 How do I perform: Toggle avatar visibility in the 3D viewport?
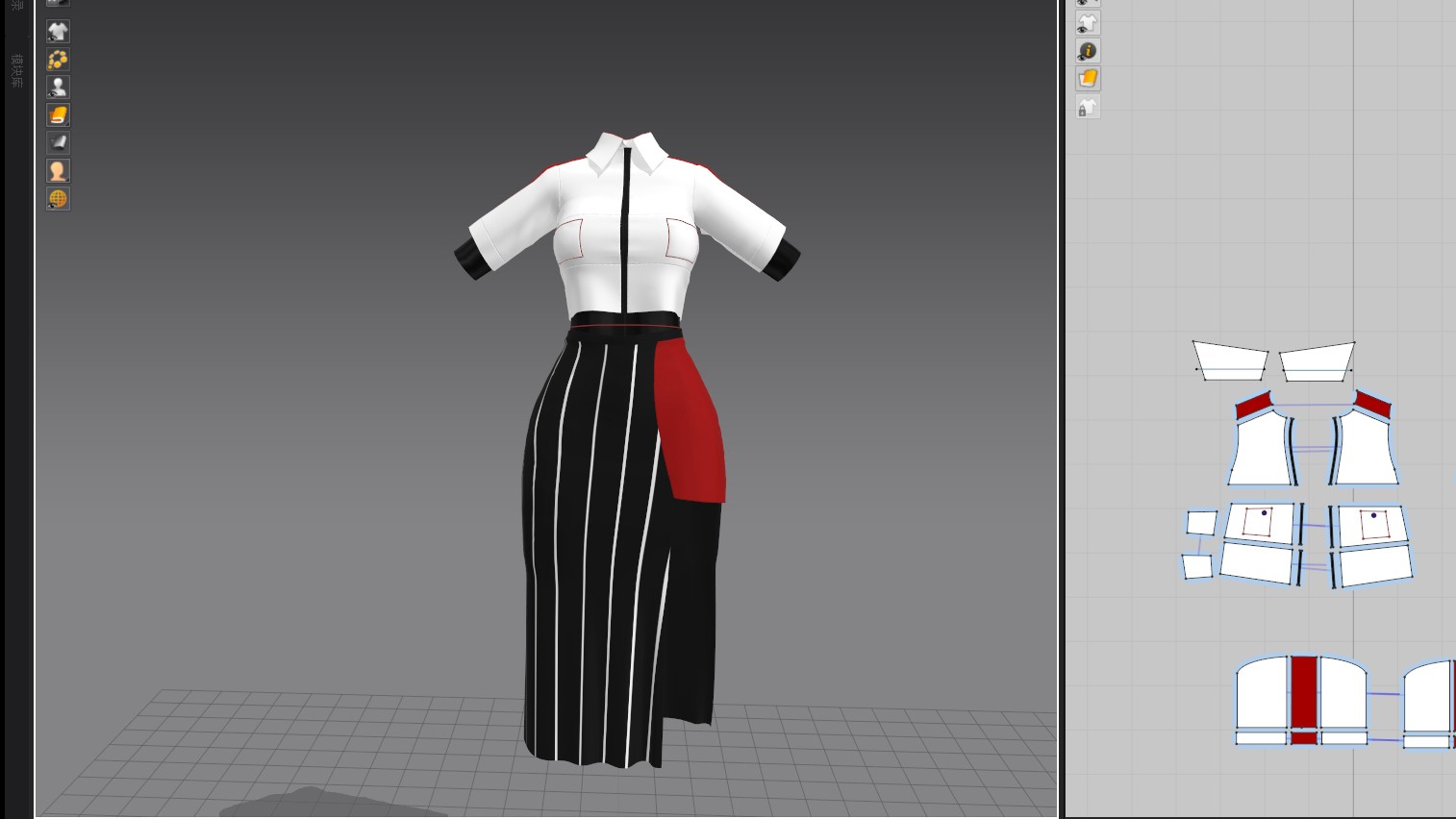[58, 87]
